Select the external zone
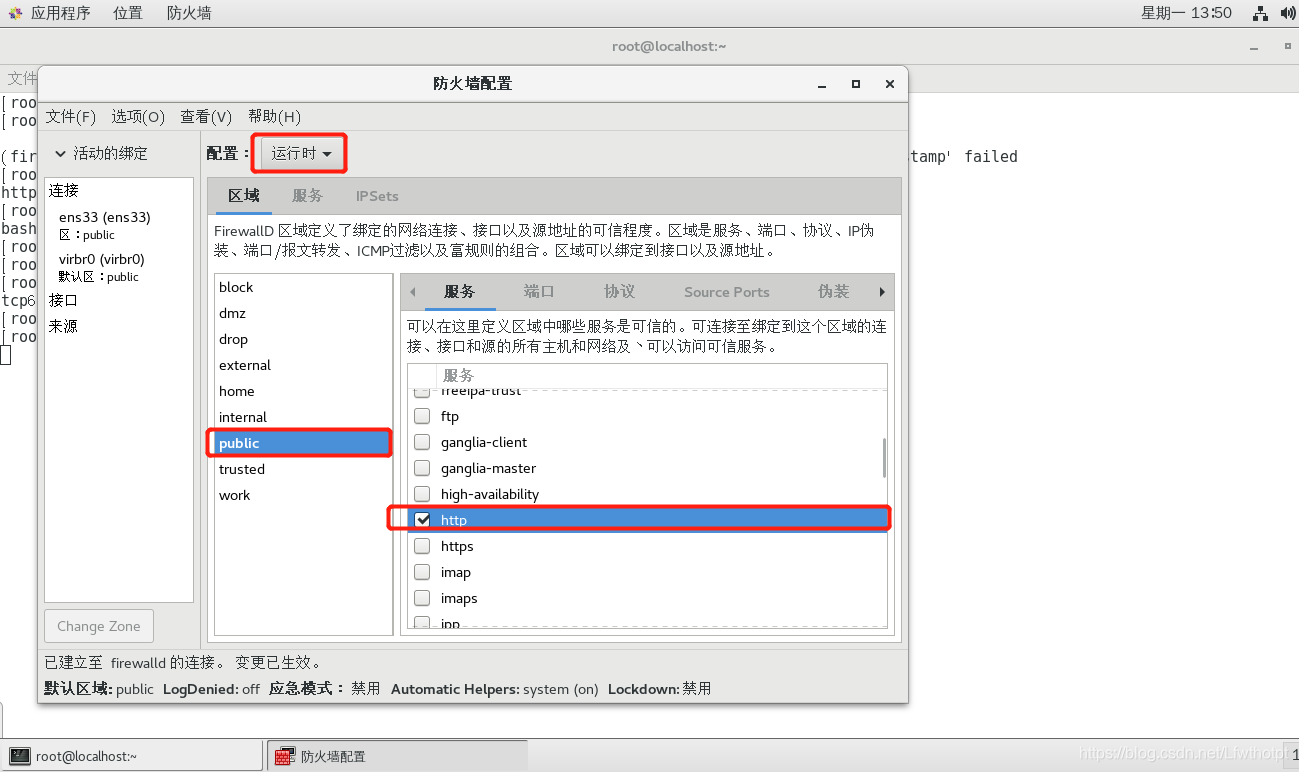This screenshot has height=772, width=1299. [303, 365]
